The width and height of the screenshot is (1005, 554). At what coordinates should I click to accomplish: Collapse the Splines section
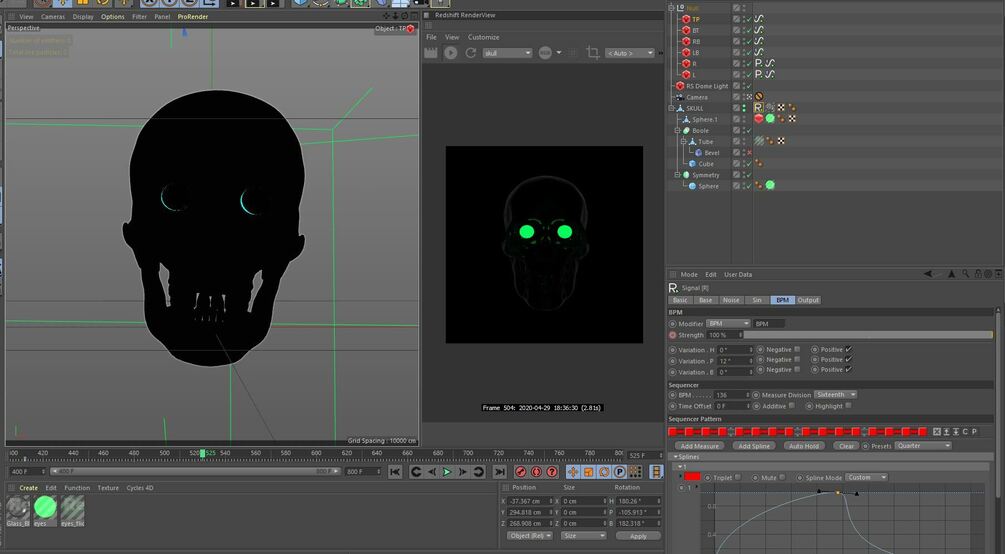675,457
